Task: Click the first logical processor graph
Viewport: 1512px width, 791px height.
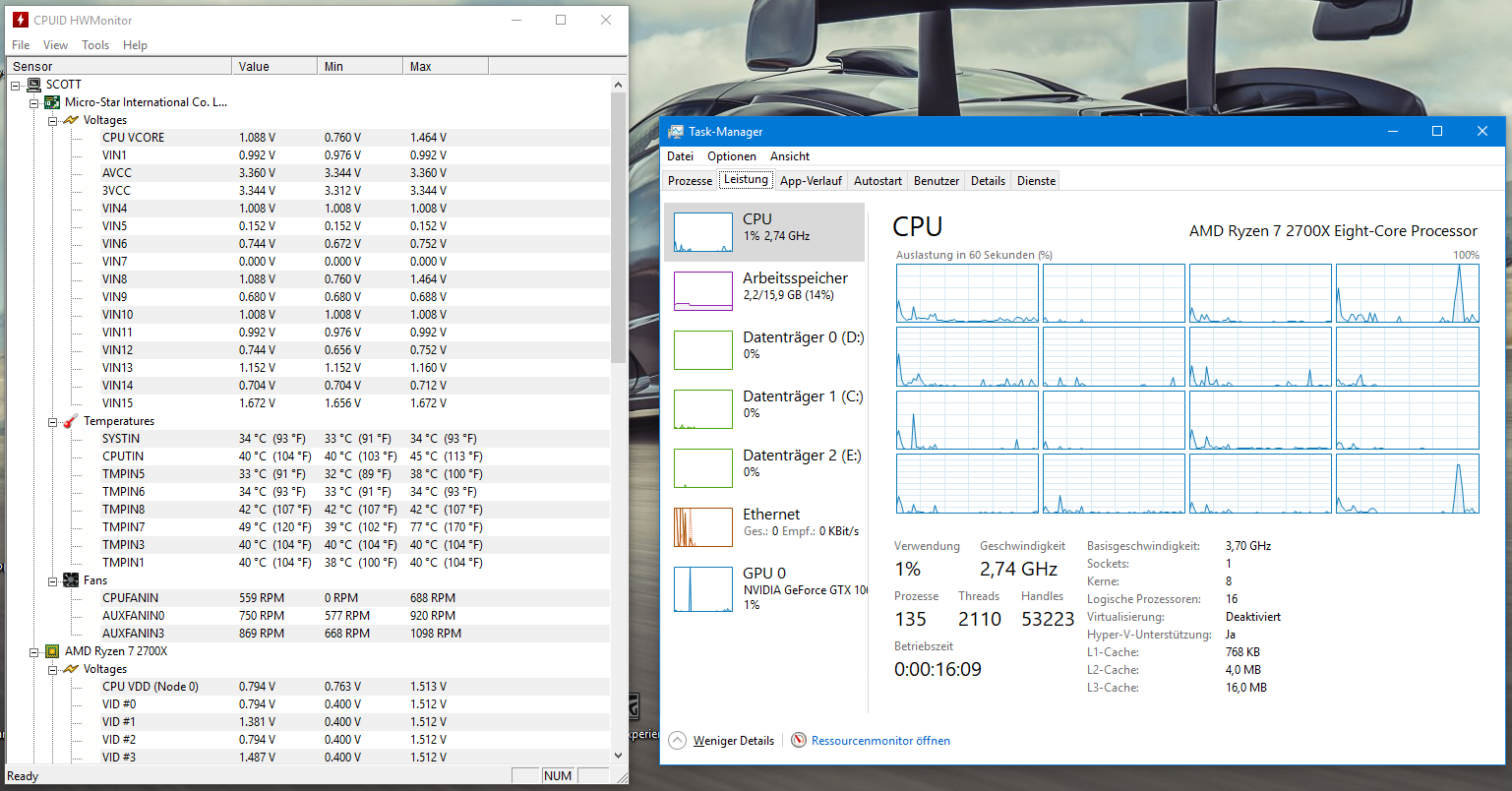Action: [967, 293]
